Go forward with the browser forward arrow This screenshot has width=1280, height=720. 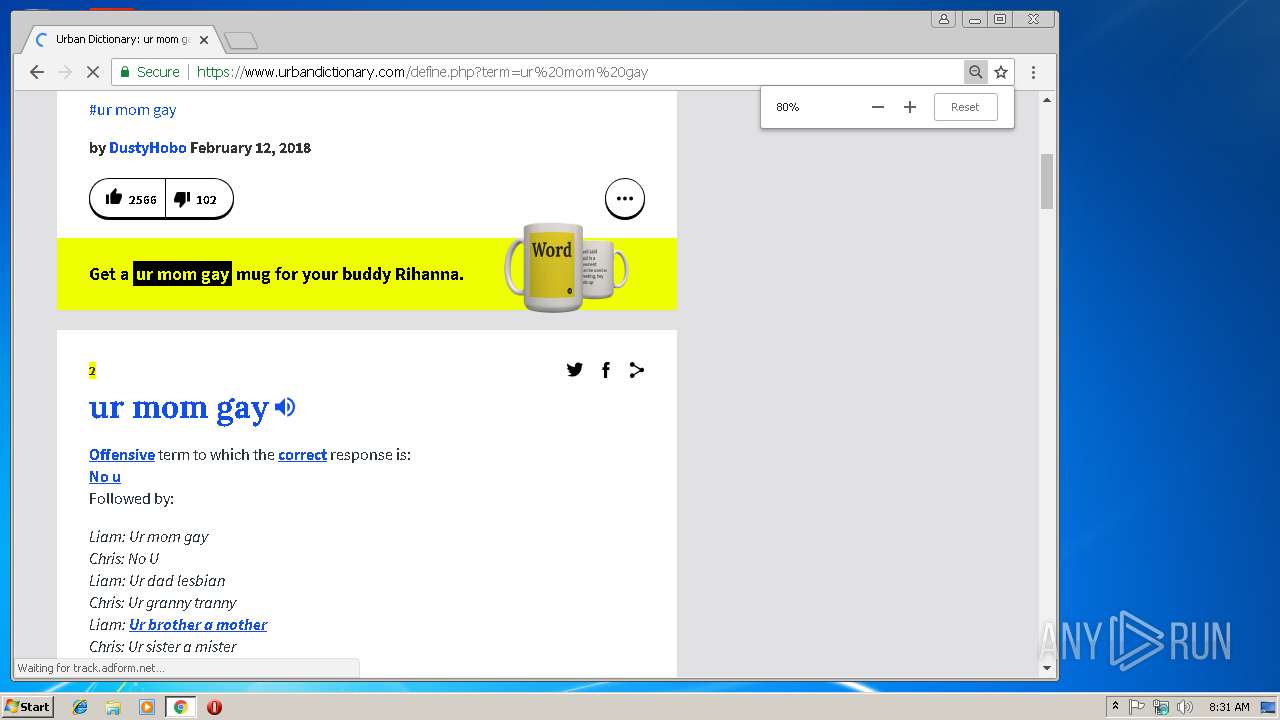coord(65,72)
